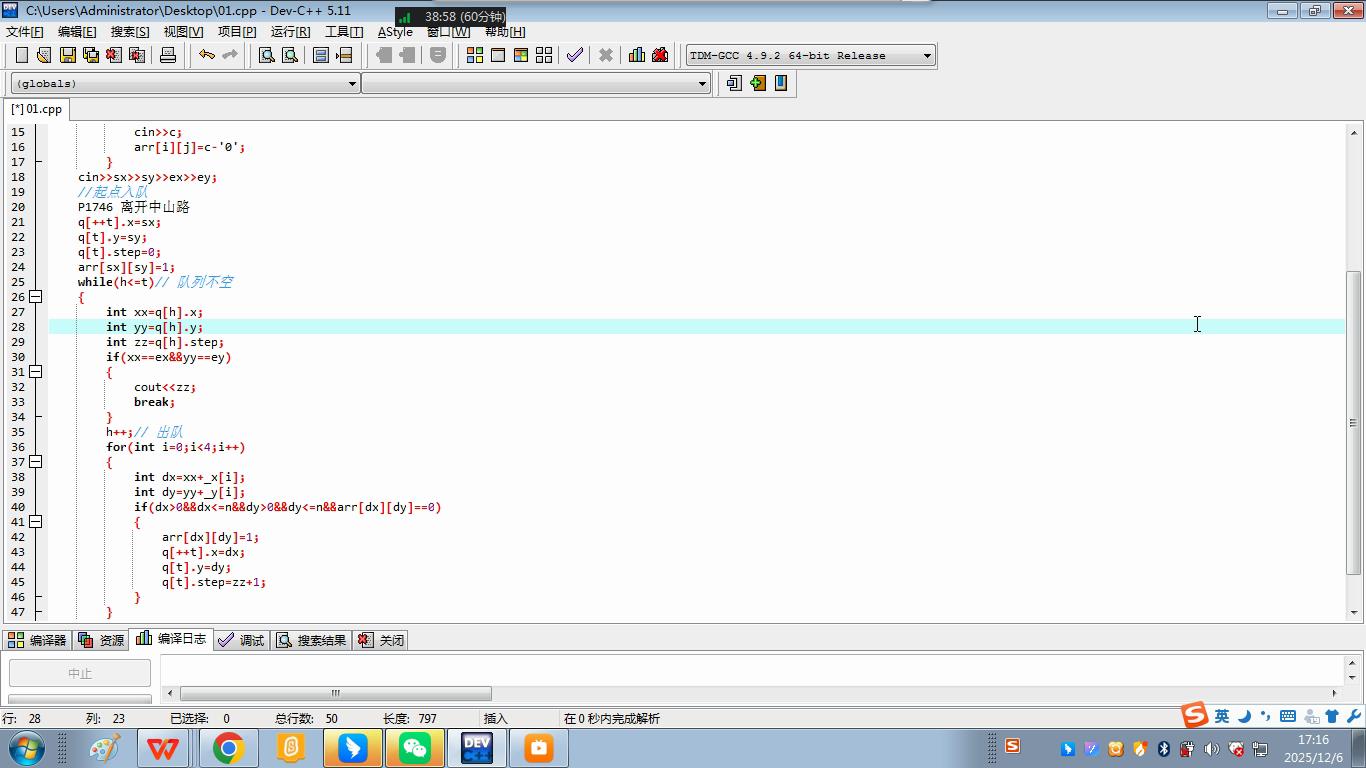This screenshot has width=1366, height=768.
Task: Click the Print toolbar icon
Action: click(x=168, y=55)
